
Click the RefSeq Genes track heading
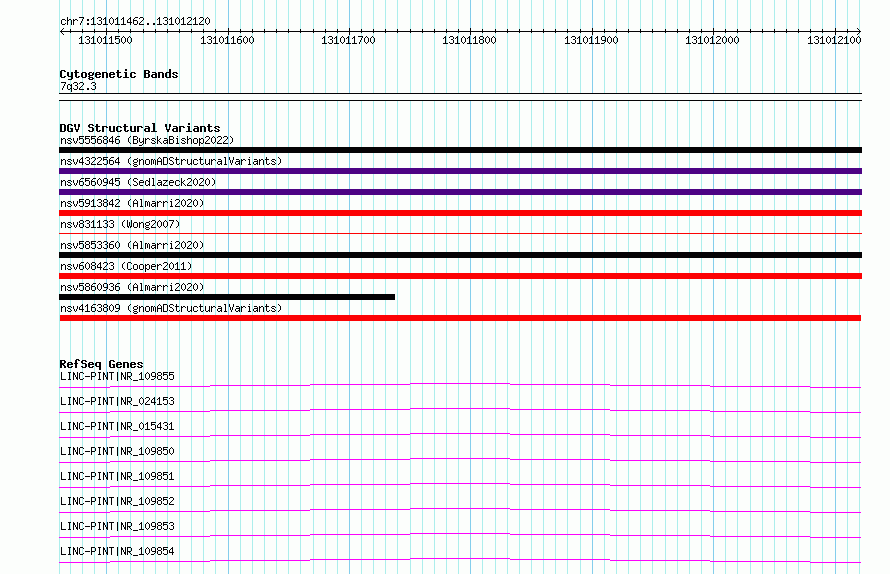click(x=101, y=364)
